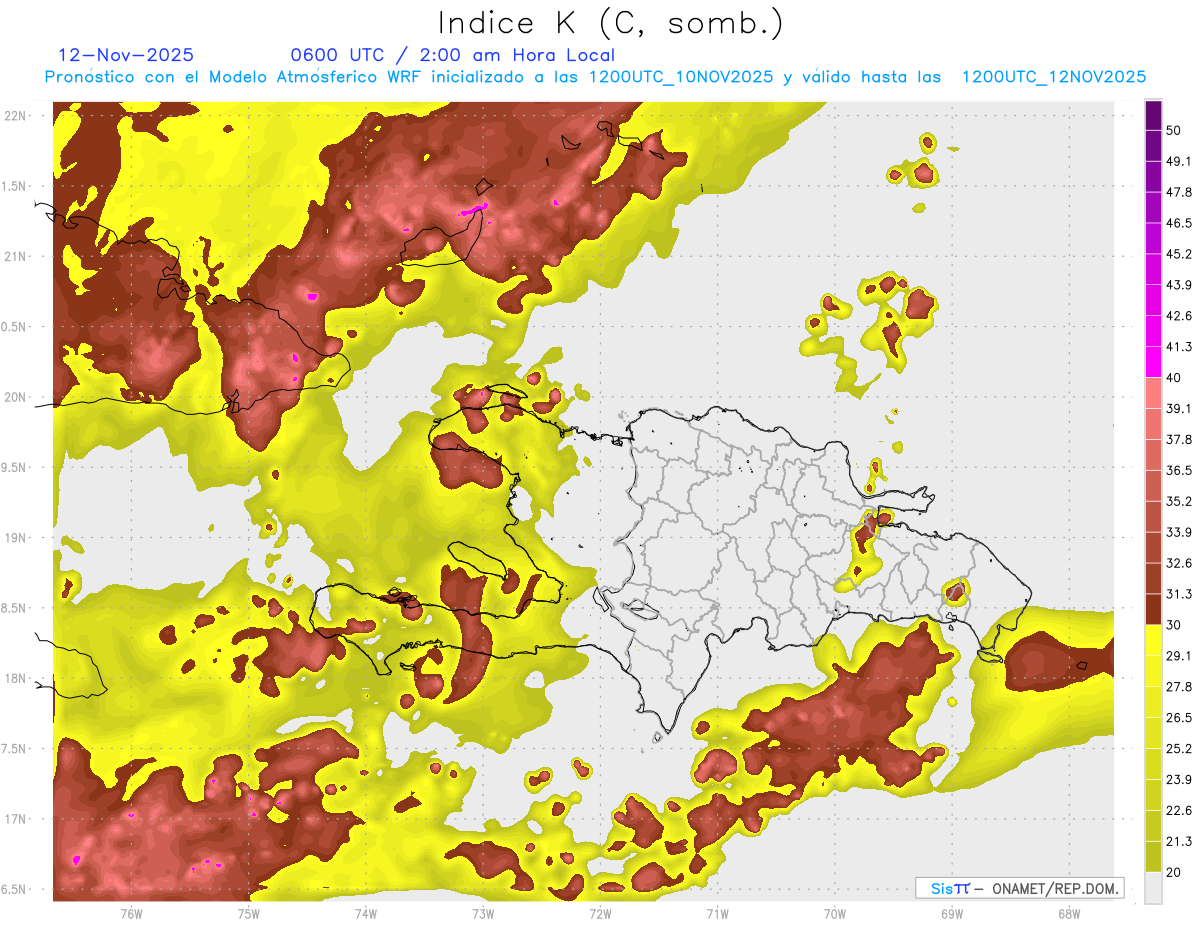Pick the dark purple colorbar band between 49.1 and 50
Viewport: 1200px width, 927px height.
1153,145
